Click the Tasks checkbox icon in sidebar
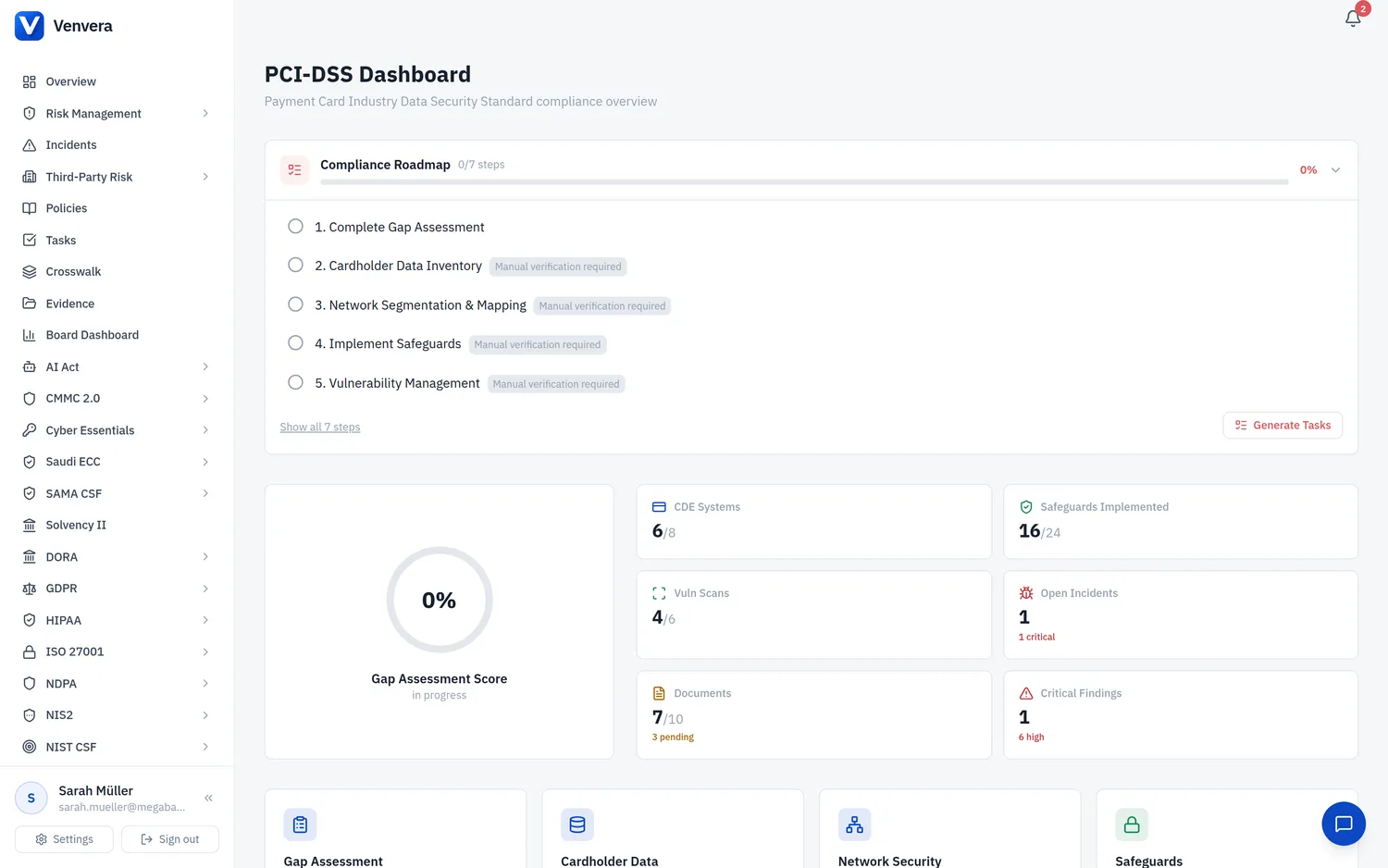 coord(30,241)
